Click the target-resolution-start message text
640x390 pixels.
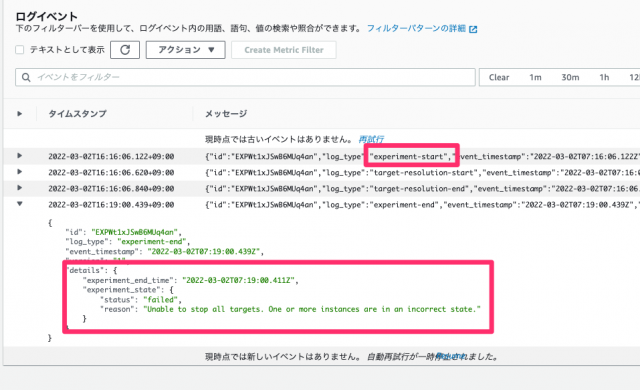(x=422, y=173)
